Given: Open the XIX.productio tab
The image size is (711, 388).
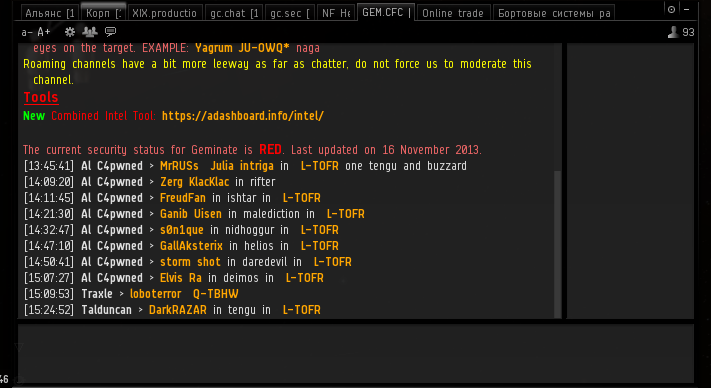Looking at the screenshot, I should click(x=165, y=13).
